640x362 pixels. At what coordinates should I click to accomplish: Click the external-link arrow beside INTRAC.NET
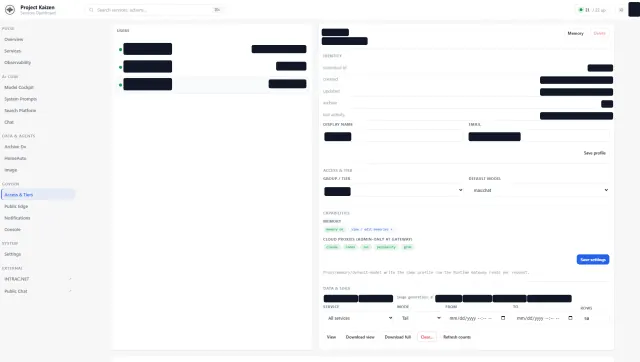(70, 279)
